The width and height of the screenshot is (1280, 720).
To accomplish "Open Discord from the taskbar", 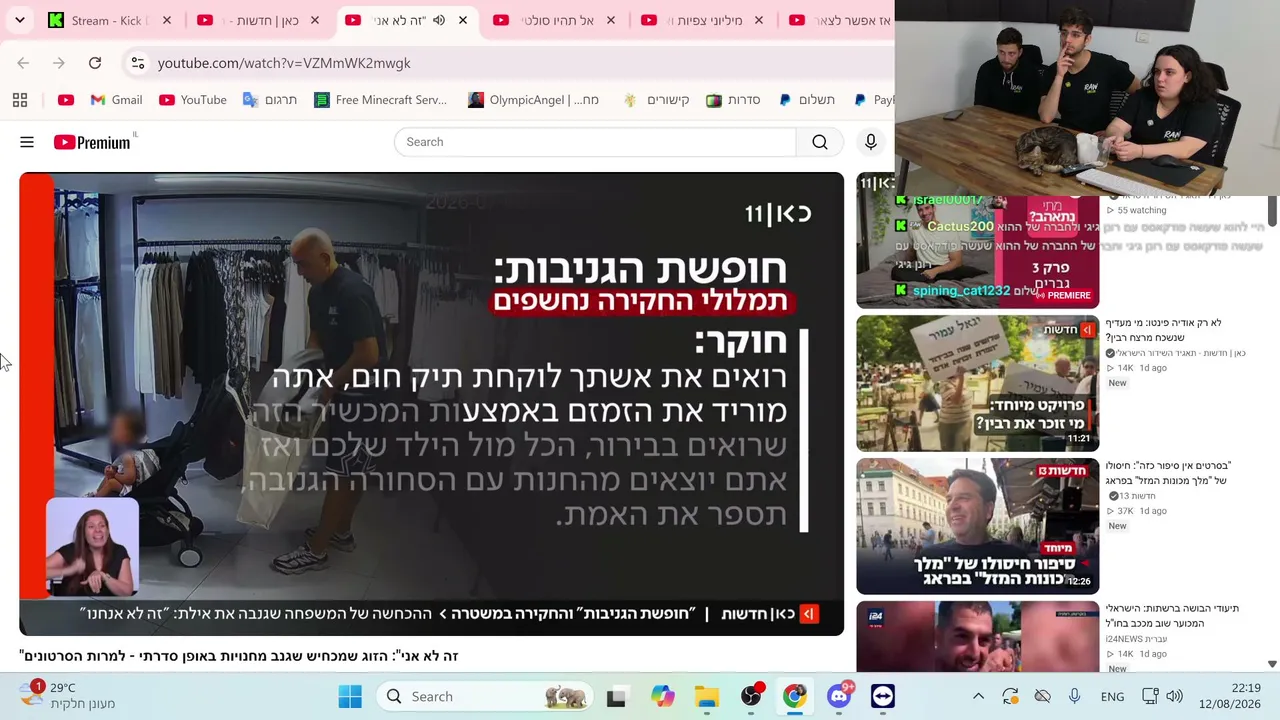I will [x=839, y=696].
